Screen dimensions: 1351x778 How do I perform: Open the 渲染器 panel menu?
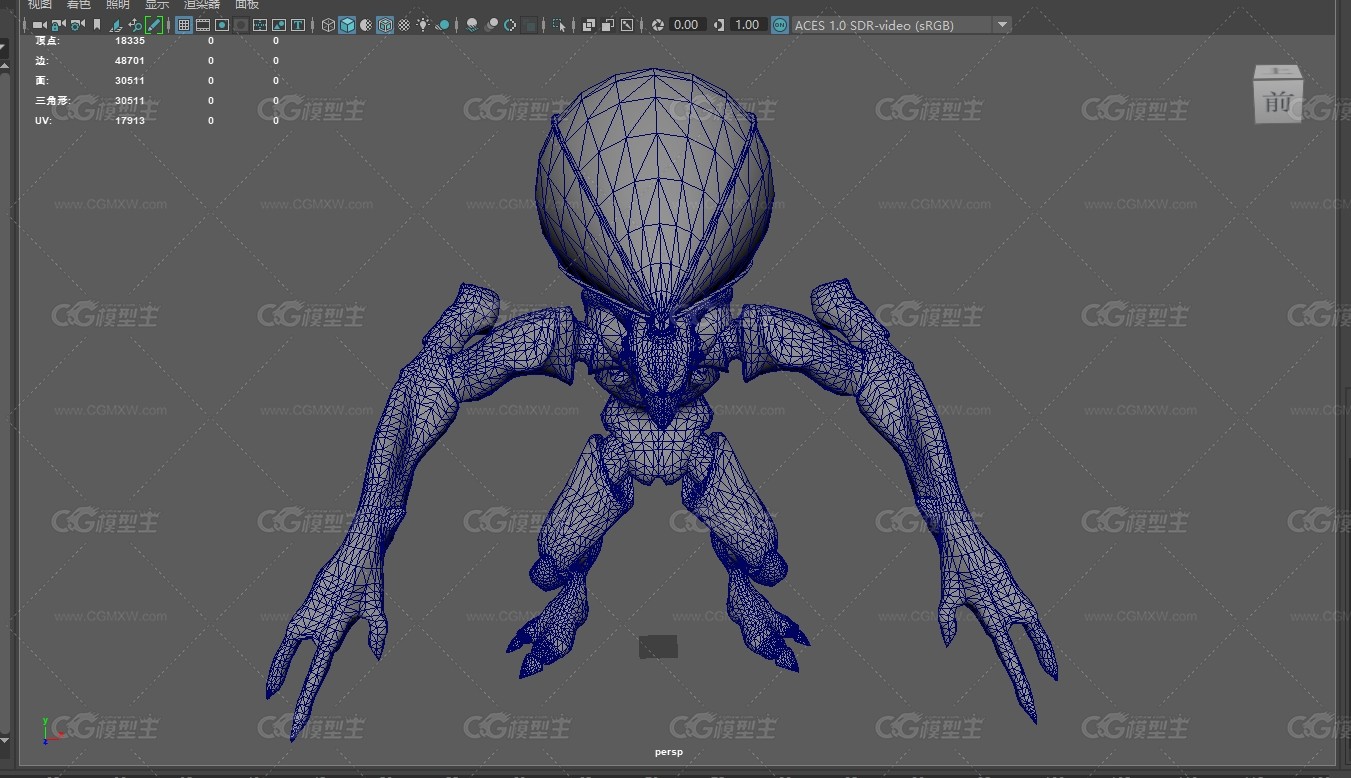[x=202, y=5]
